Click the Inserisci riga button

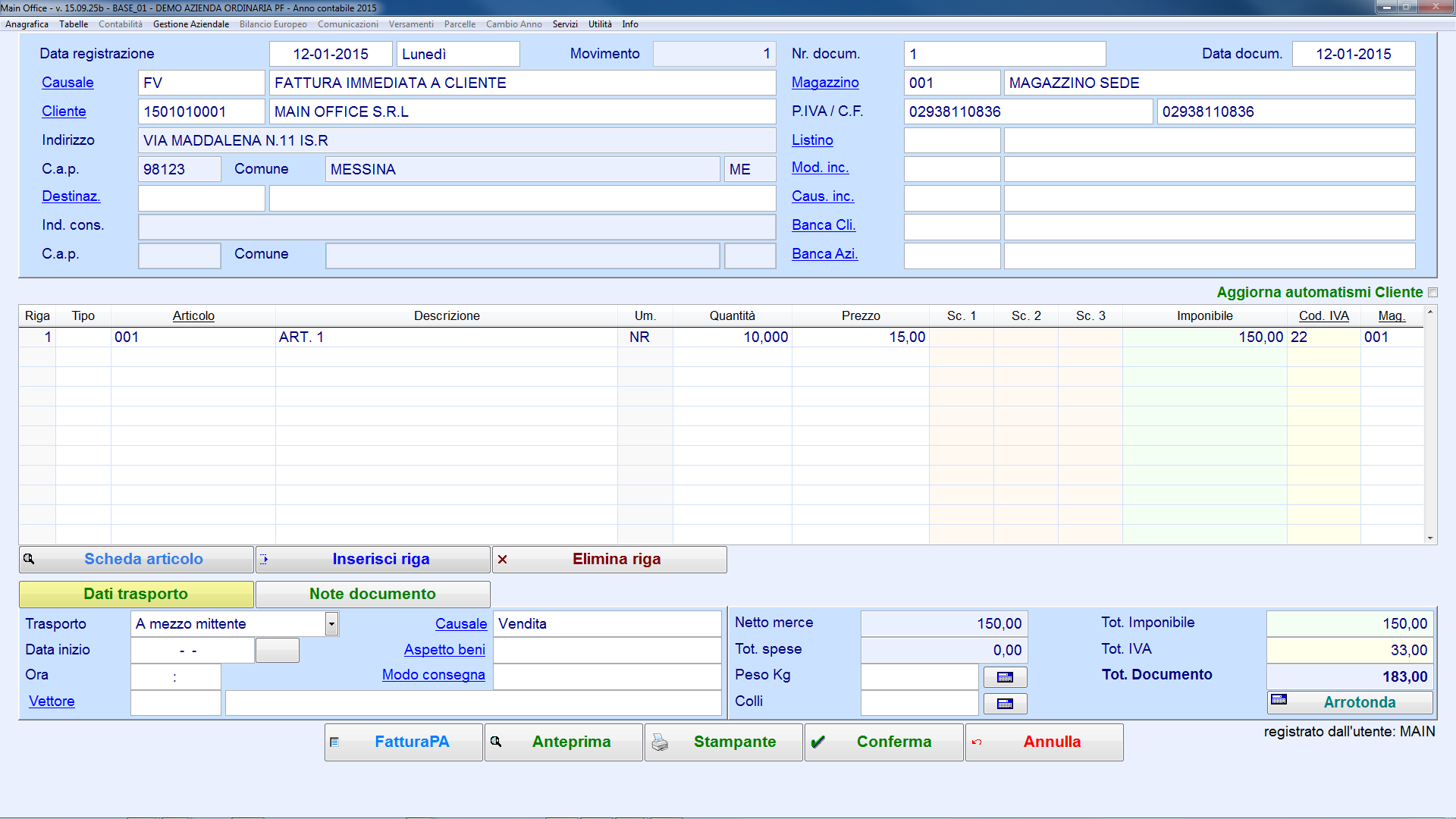coord(372,560)
